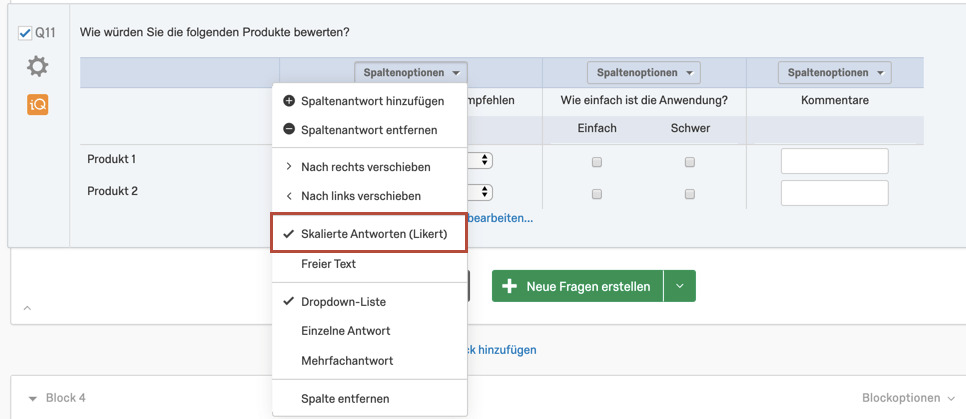The image size is (966, 419).
Task: Choose Mehrfachantwort answer type
Action: (x=370, y=360)
